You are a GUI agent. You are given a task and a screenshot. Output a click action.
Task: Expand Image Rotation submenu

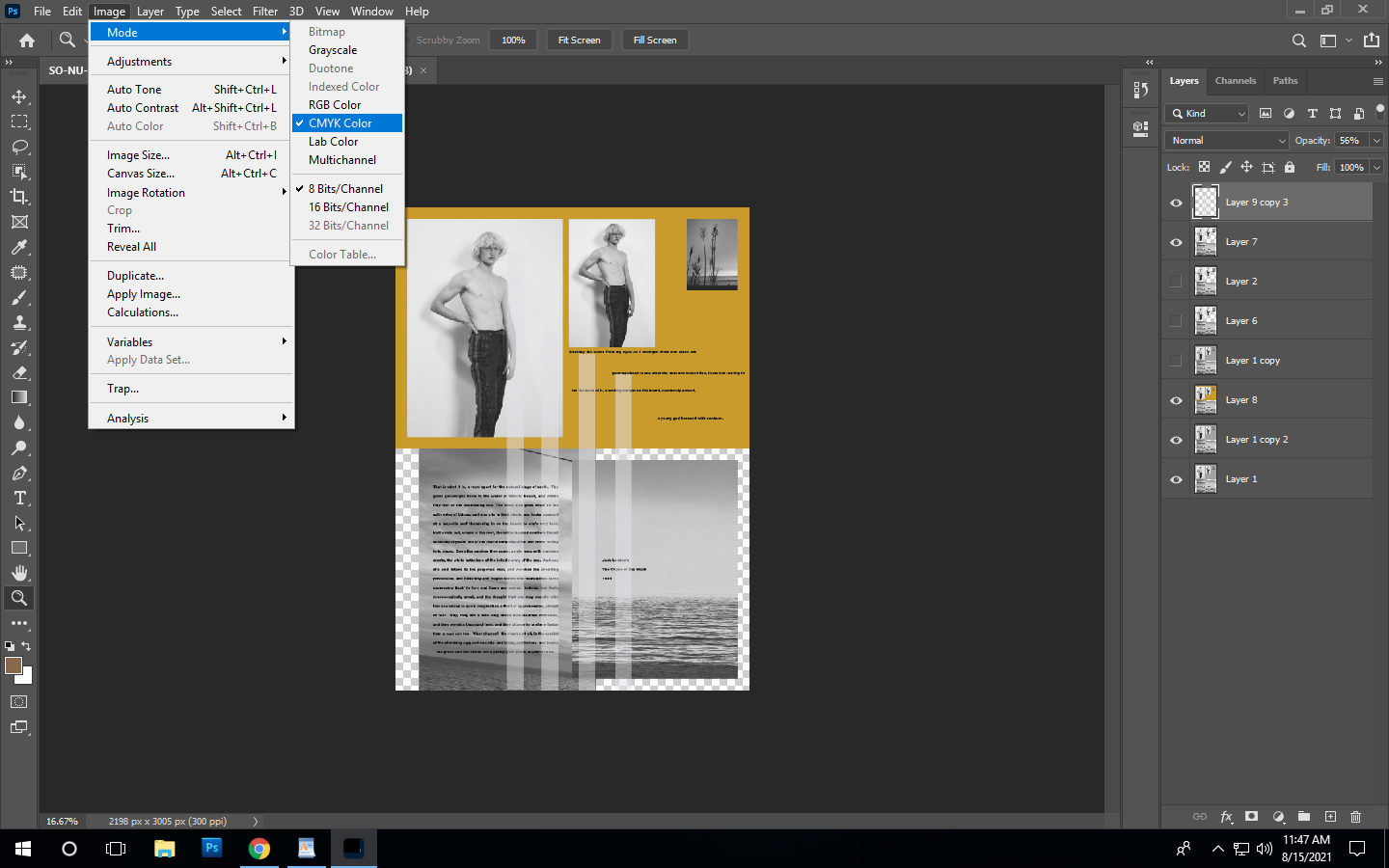point(191,192)
